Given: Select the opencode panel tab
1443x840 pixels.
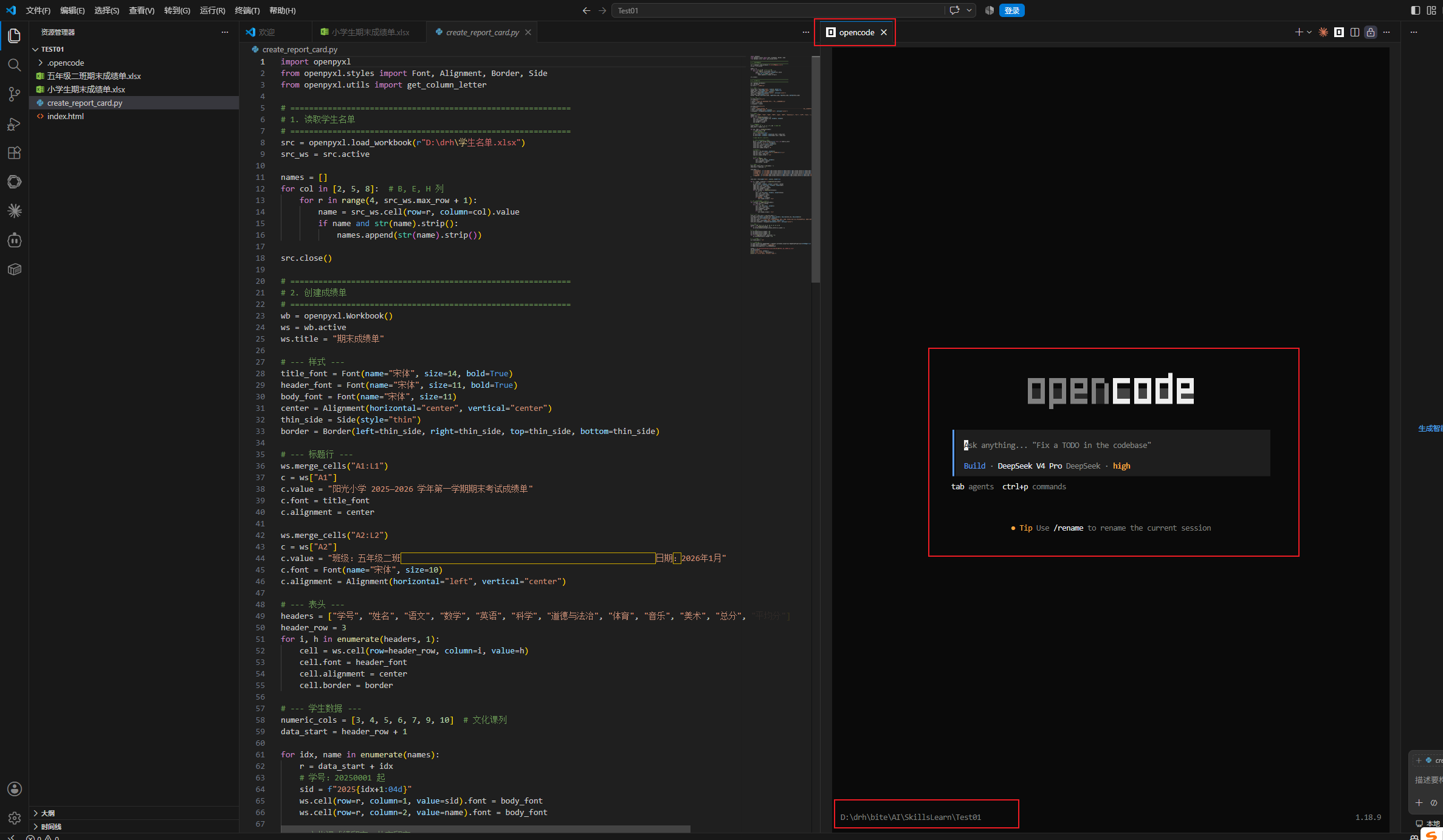Looking at the screenshot, I should point(856,32).
